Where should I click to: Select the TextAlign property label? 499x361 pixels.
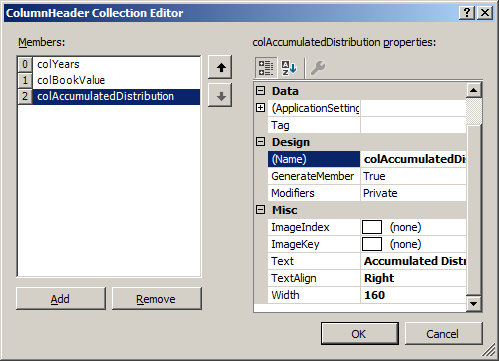tap(314, 278)
